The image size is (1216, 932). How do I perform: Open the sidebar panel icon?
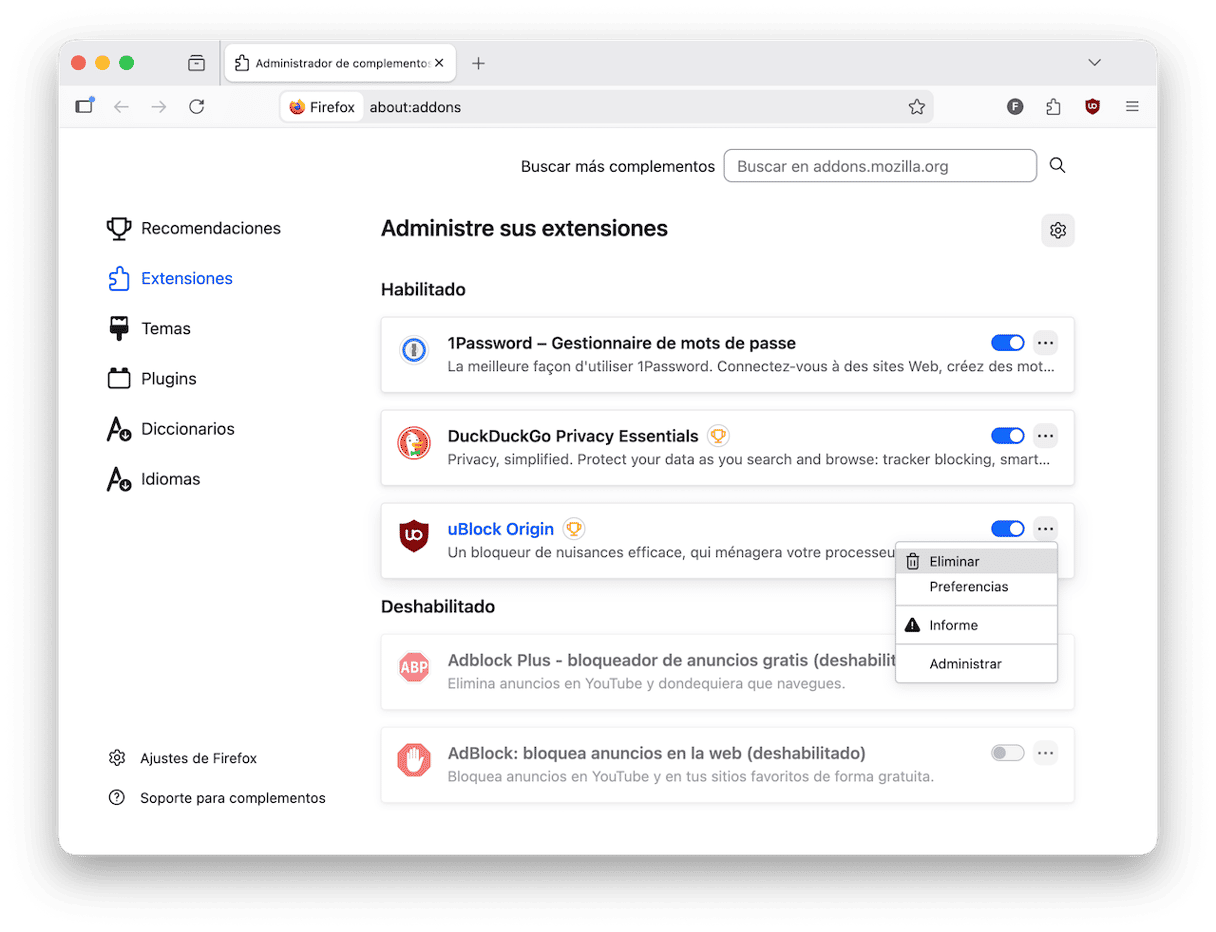[x=84, y=107]
